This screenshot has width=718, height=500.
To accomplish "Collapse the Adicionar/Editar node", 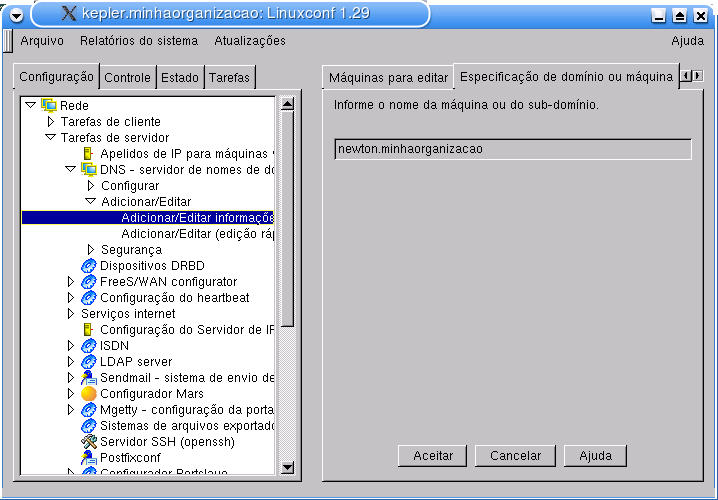I will 91,201.
